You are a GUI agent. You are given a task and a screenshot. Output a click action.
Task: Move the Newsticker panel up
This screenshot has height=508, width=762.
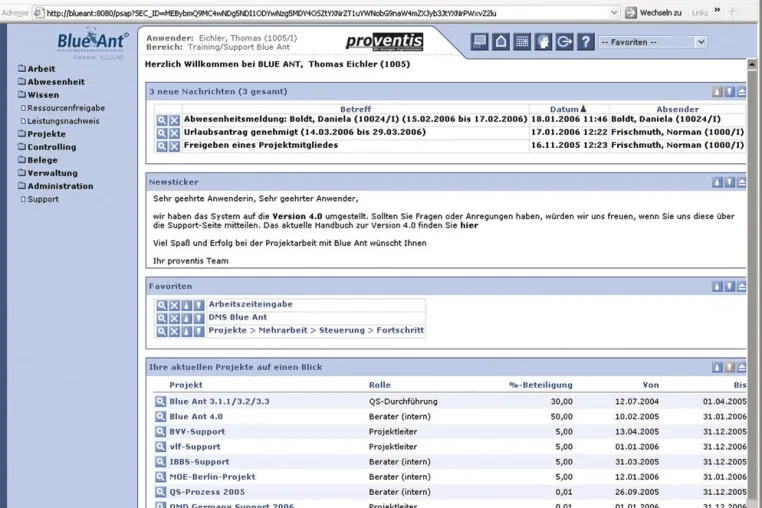[717, 182]
